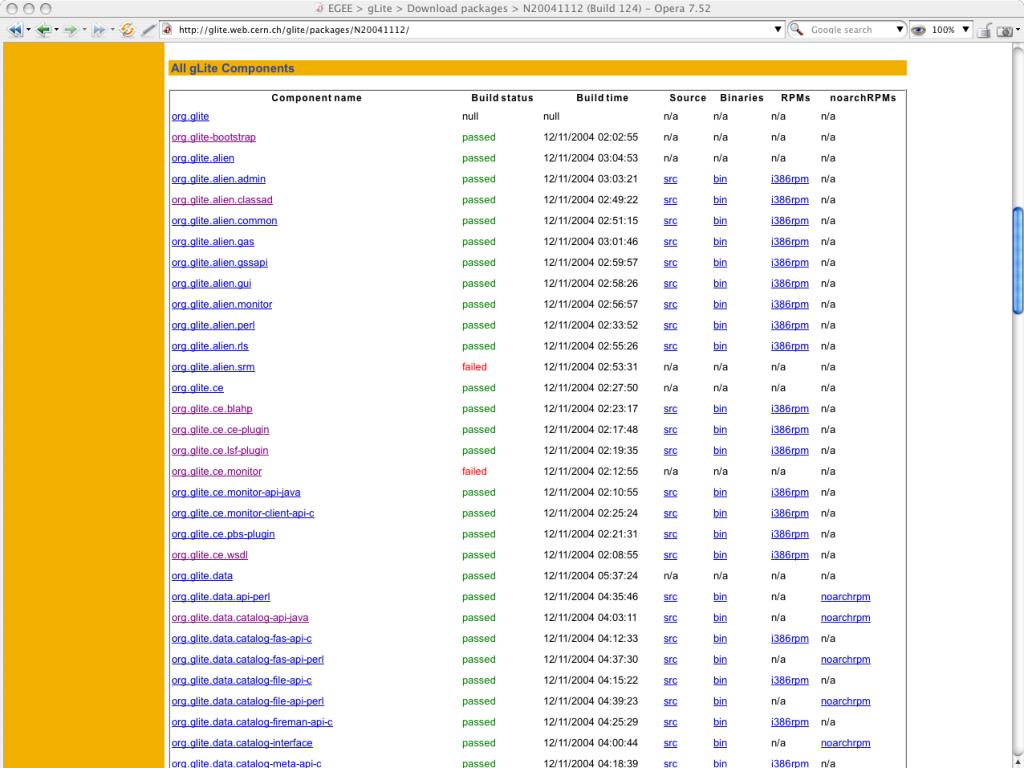Expand the Google search engine dropdown
The height and width of the screenshot is (768, 1024).
[x=899, y=29]
